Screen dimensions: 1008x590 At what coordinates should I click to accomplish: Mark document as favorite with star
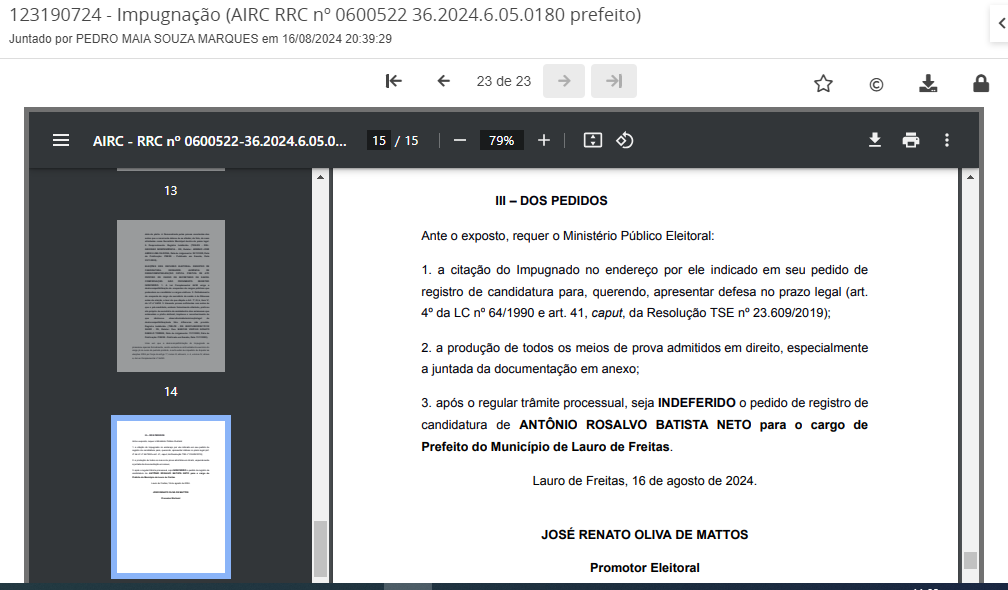(823, 84)
